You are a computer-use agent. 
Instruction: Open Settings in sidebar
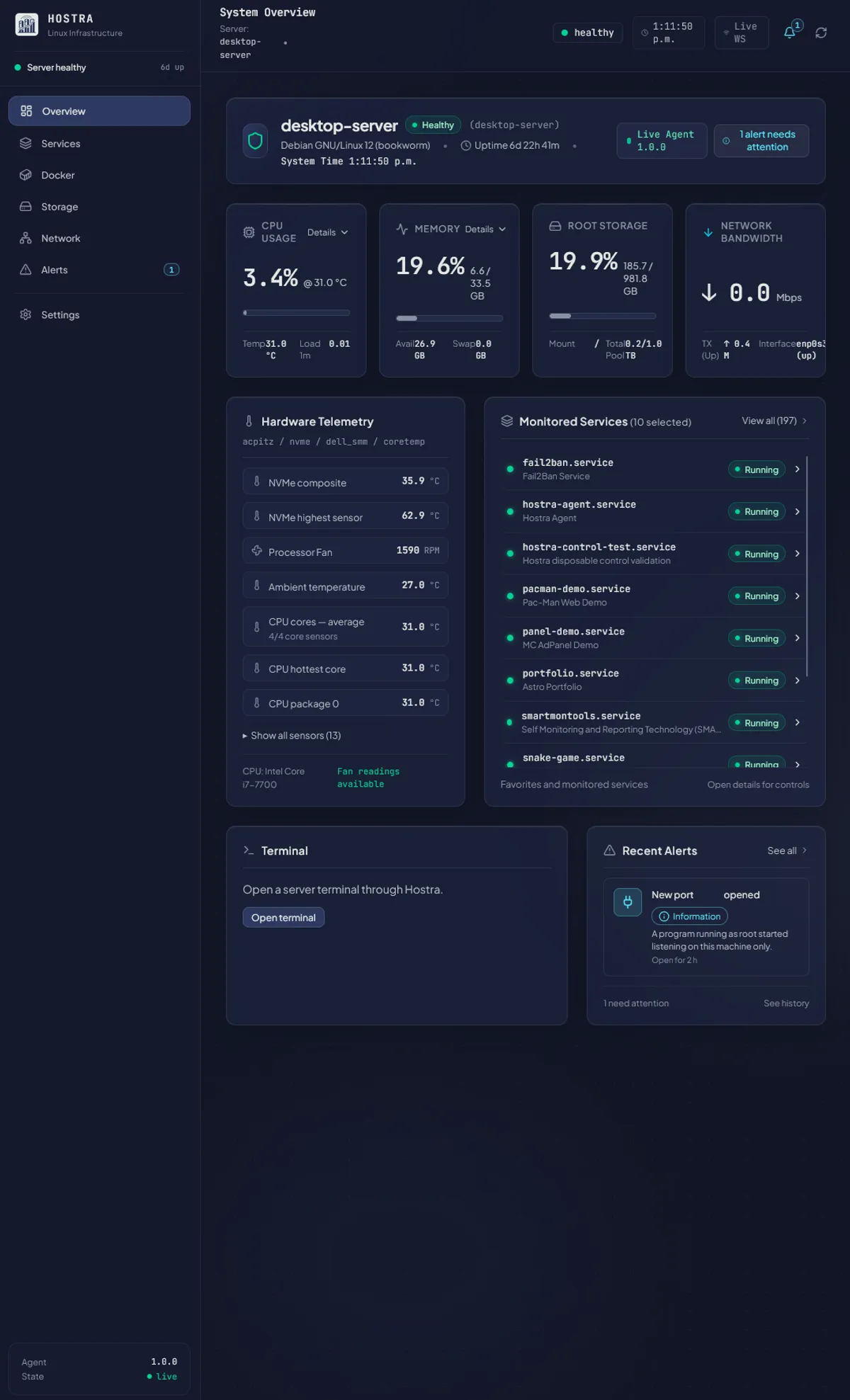(x=99, y=315)
